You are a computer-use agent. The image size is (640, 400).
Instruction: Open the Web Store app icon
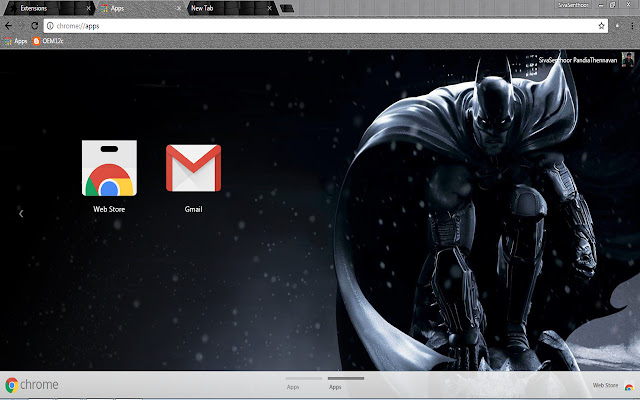[x=109, y=168]
